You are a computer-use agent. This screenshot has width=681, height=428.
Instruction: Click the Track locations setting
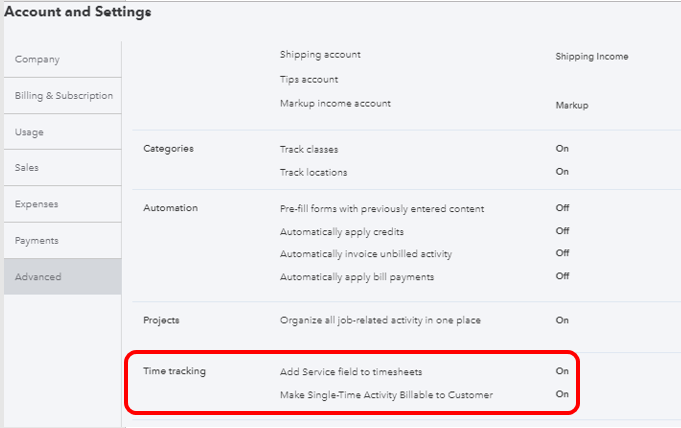point(314,172)
